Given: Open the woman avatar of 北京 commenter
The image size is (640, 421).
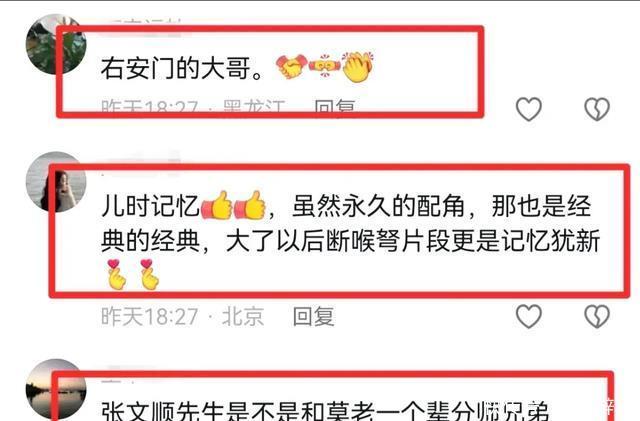Looking at the screenshot, I should point(56,182).
